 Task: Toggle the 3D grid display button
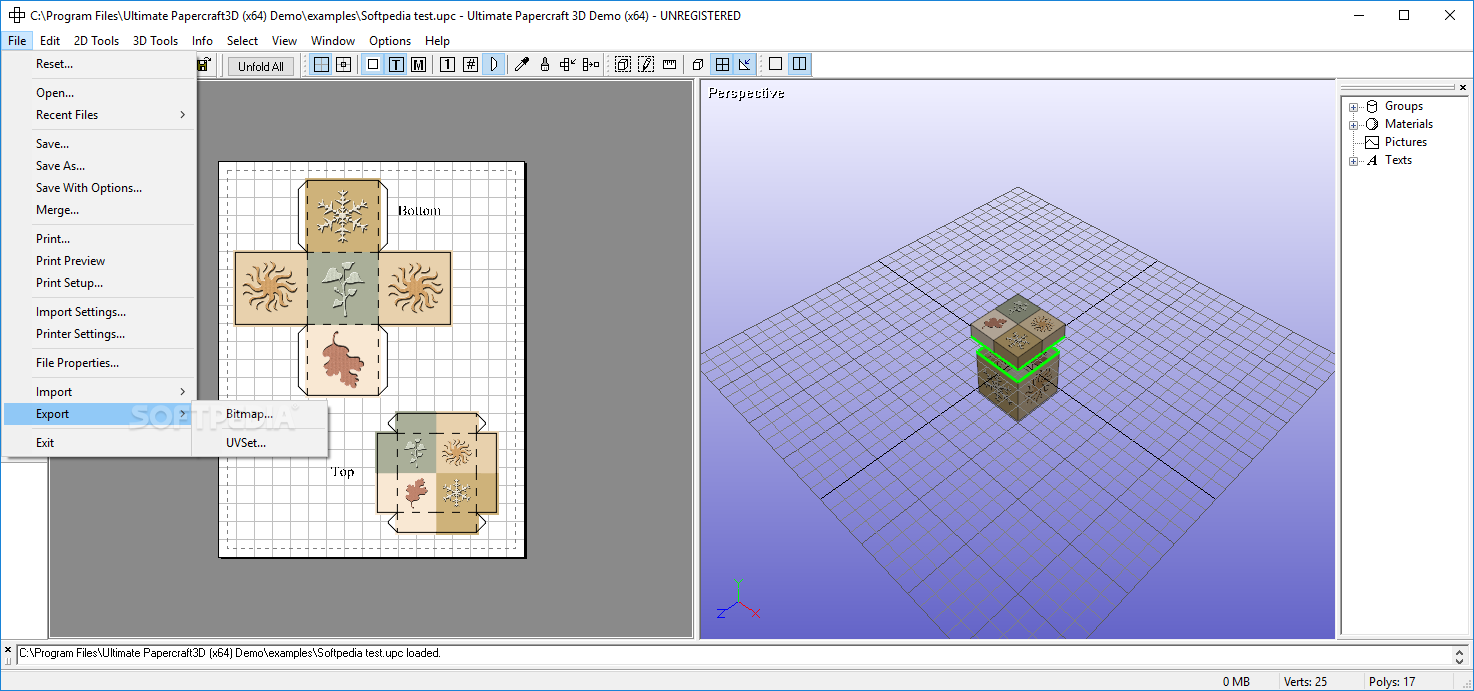pos(722,65)
